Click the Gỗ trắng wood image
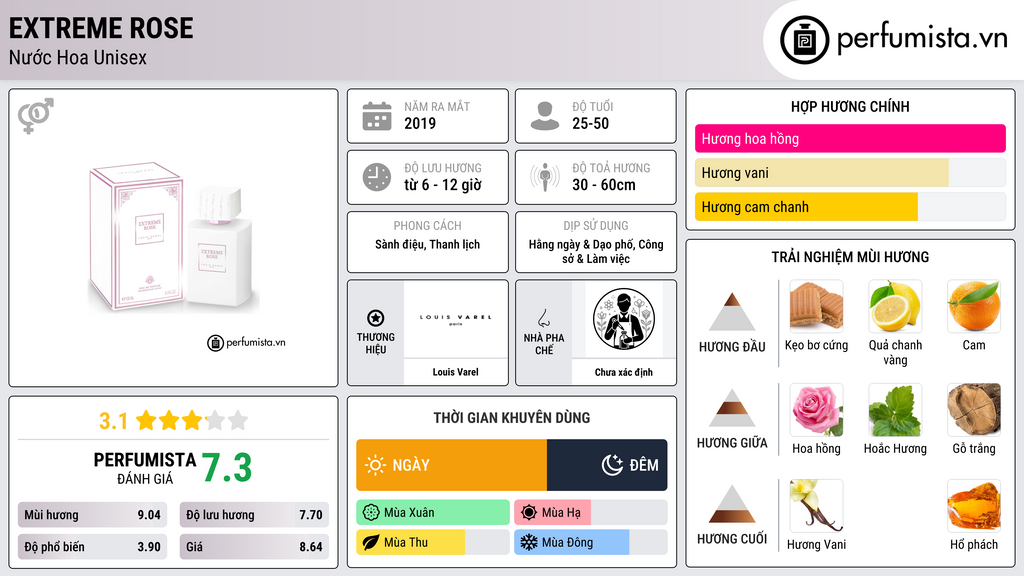Screen dimensions: 1024x576 (974, 409)
